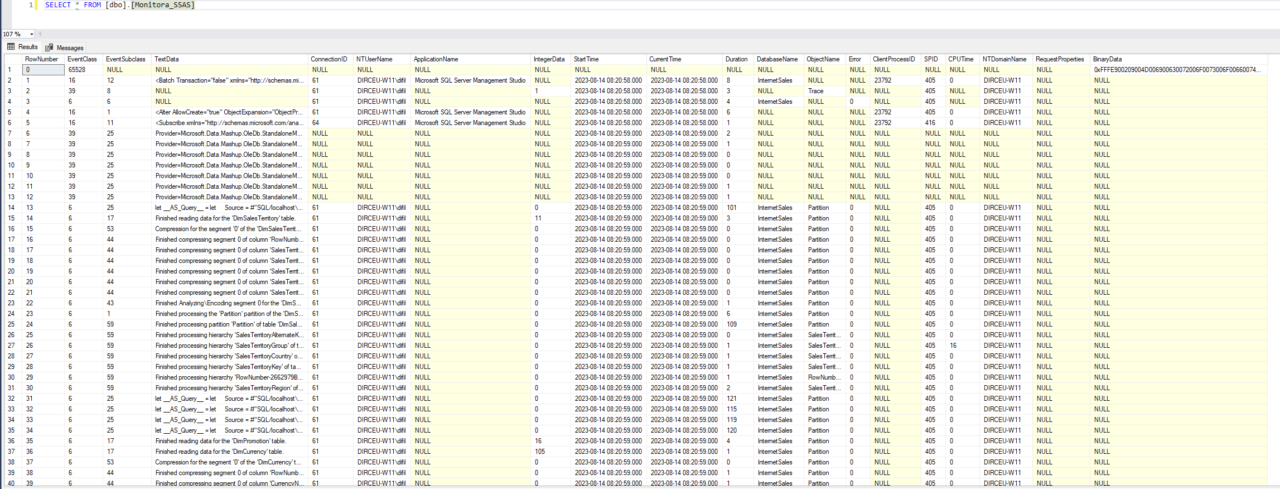
Task: Click the Messages tab icon
Action: tap(49, 47)
